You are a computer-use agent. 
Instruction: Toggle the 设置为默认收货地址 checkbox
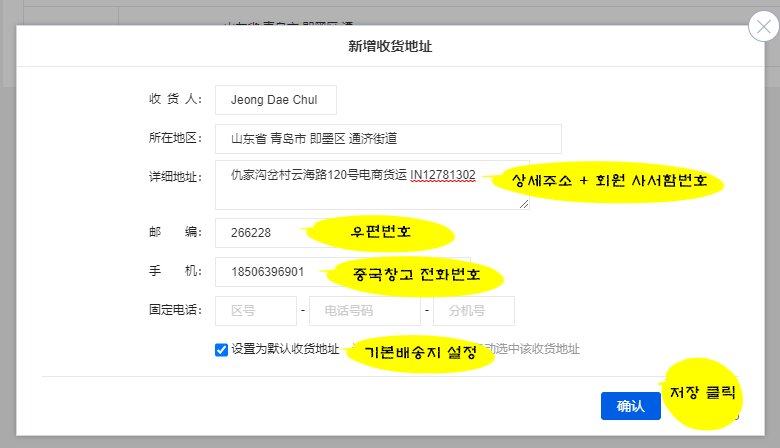[x=221, y=350]
